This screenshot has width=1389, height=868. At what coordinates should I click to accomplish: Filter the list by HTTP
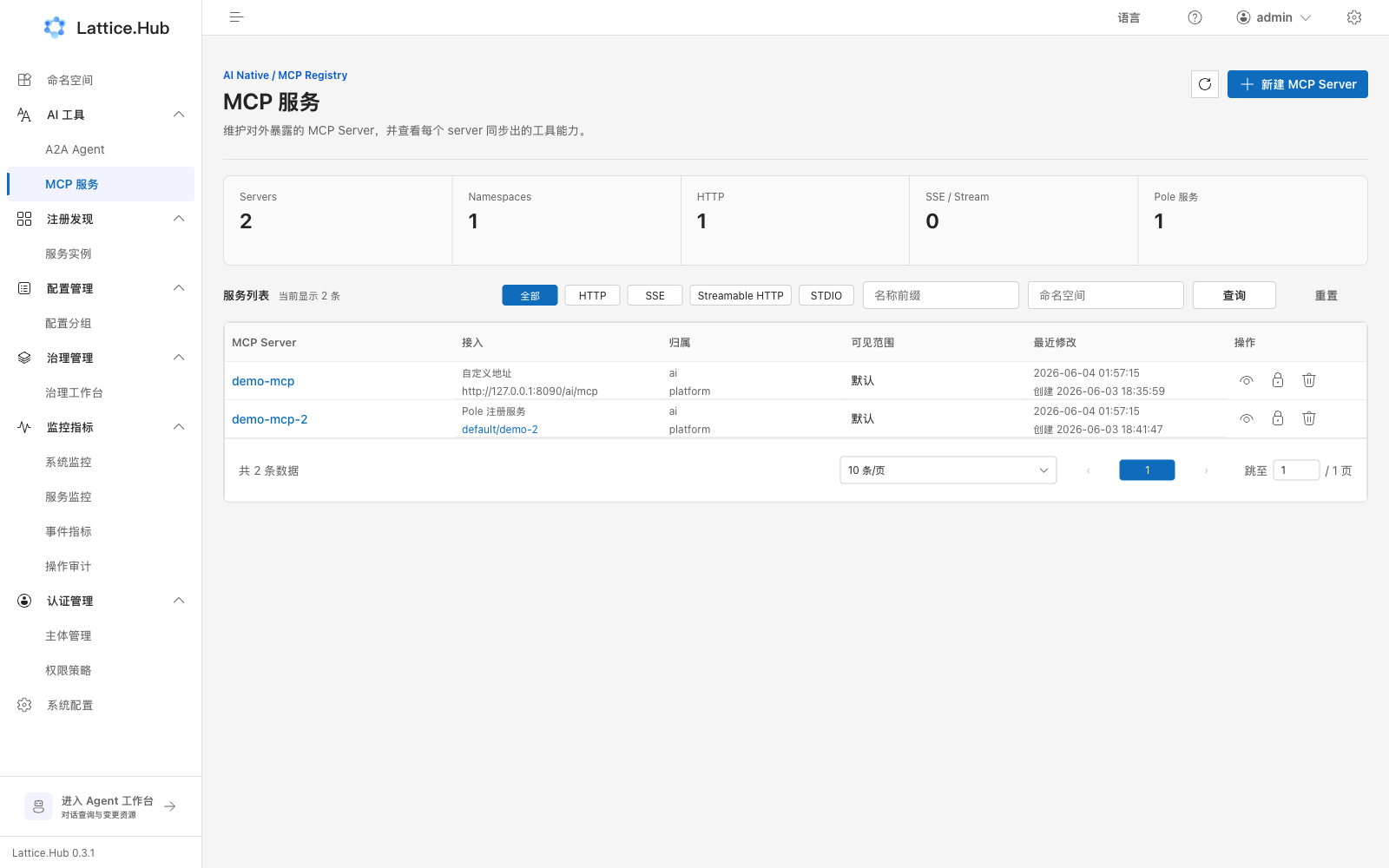point(592,295)
